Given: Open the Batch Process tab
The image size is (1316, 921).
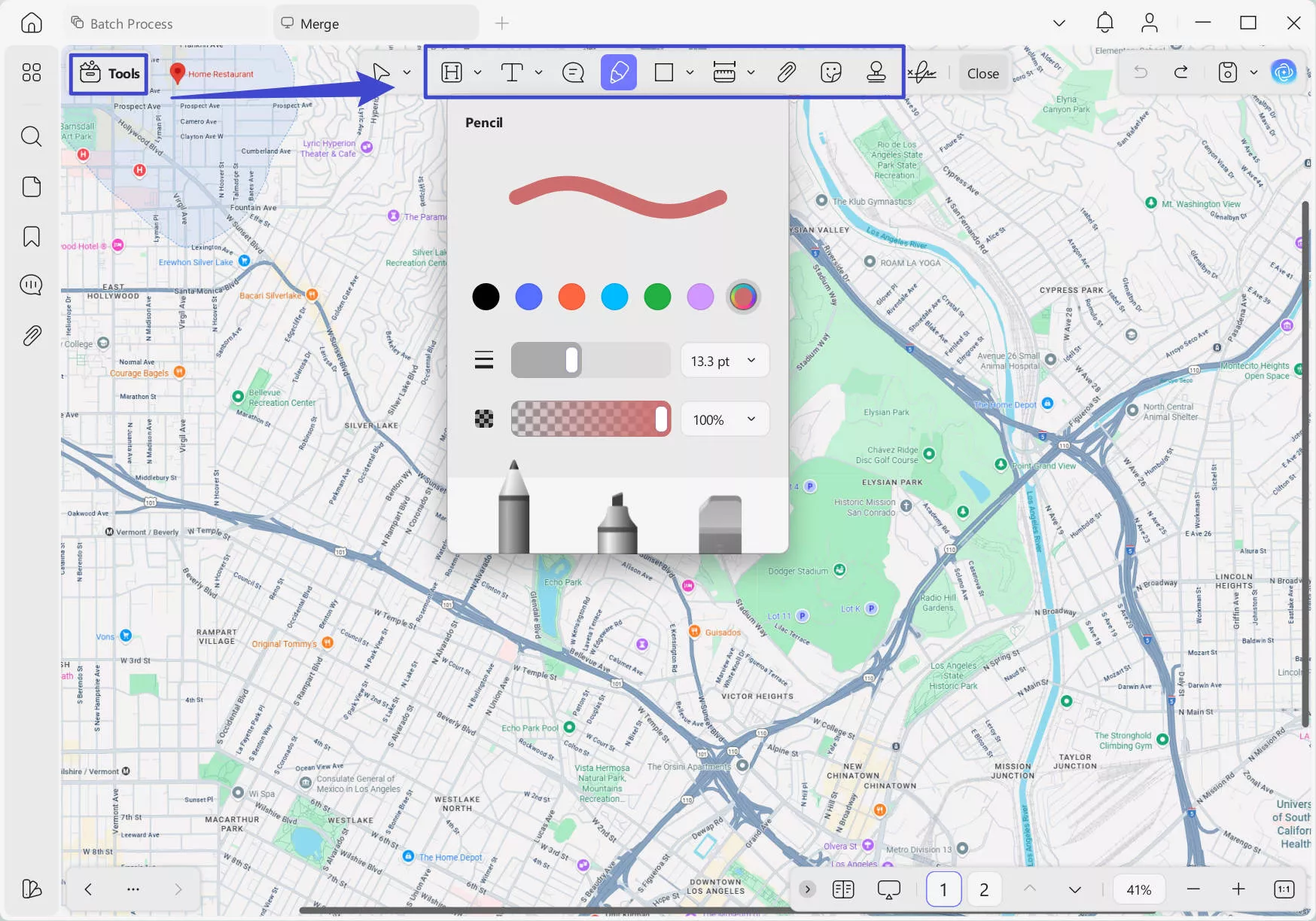Looking at the screenshot, I should 130,23.
